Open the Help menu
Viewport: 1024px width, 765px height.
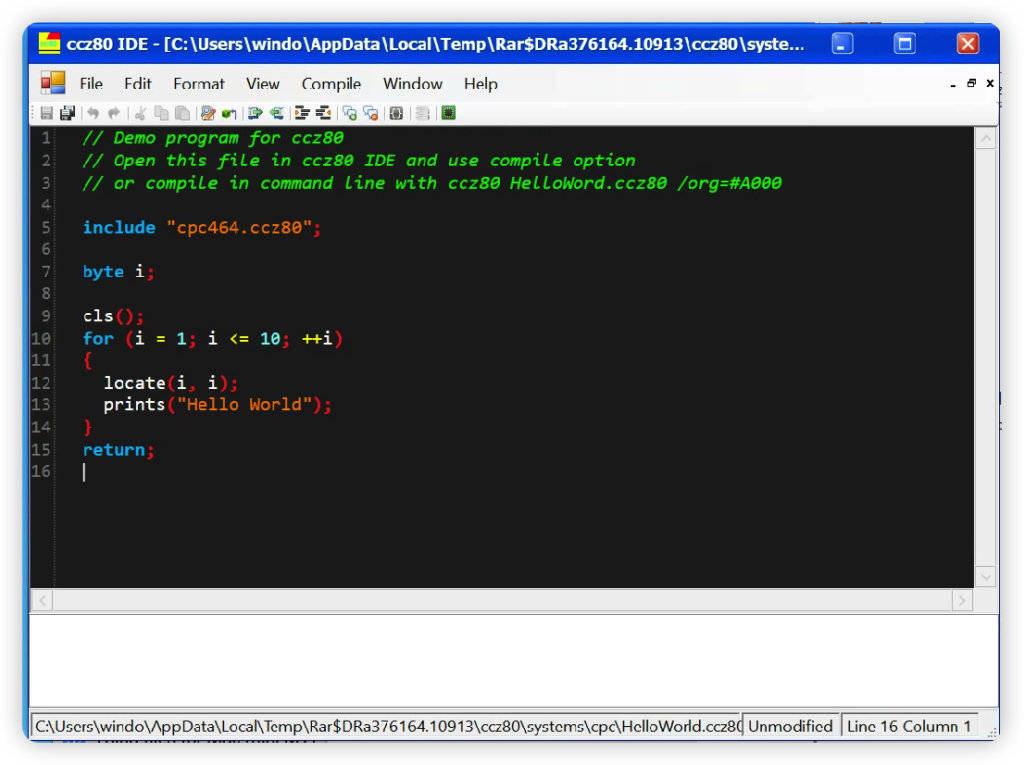(480, 84)
